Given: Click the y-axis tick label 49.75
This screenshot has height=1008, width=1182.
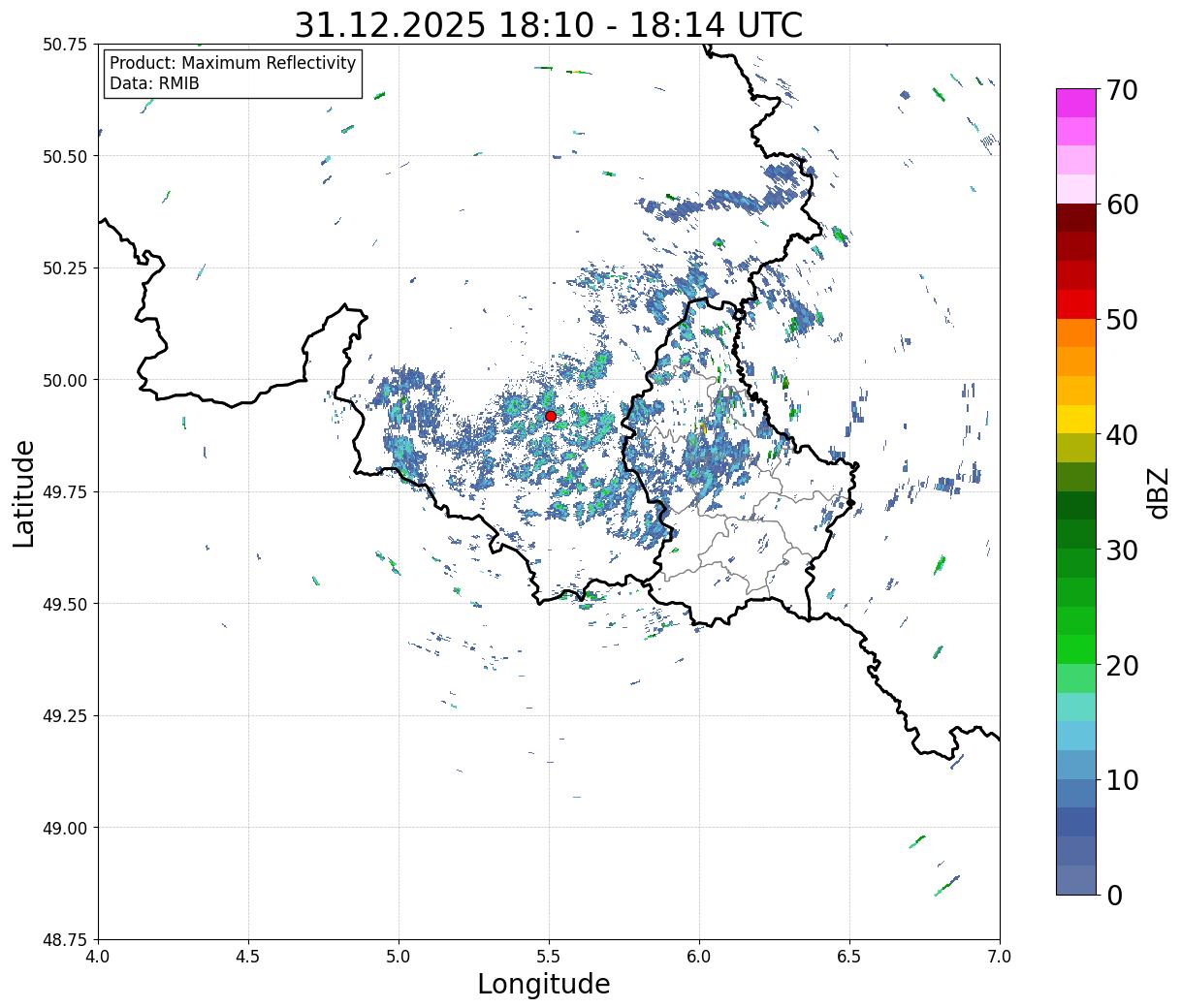Looking at the screenshot, I should [x=64, y=492].
